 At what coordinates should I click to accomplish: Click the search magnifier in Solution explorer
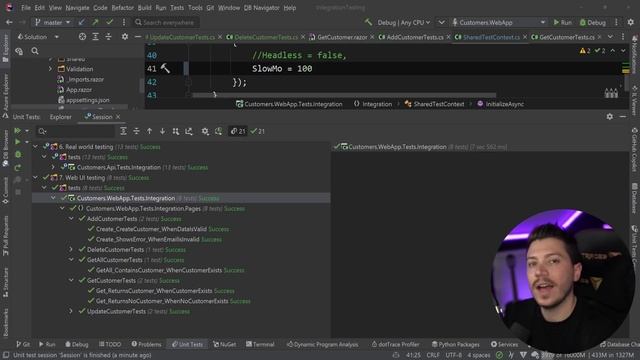click(35, 51)
